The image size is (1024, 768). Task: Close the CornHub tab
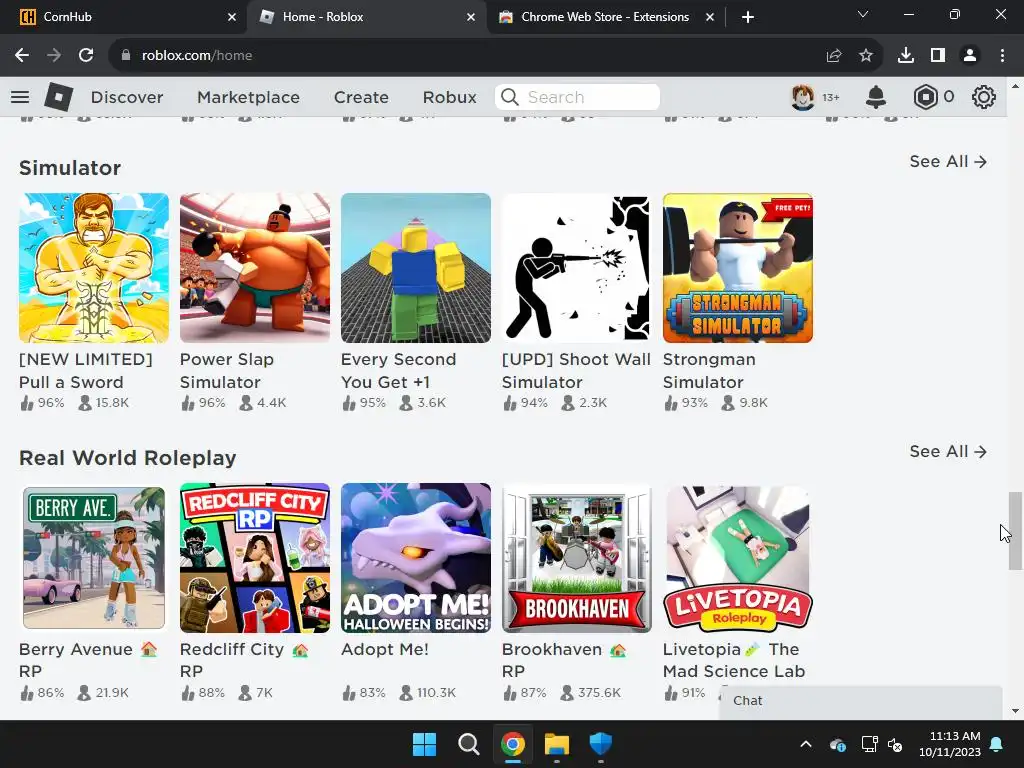tap(232, 17)
